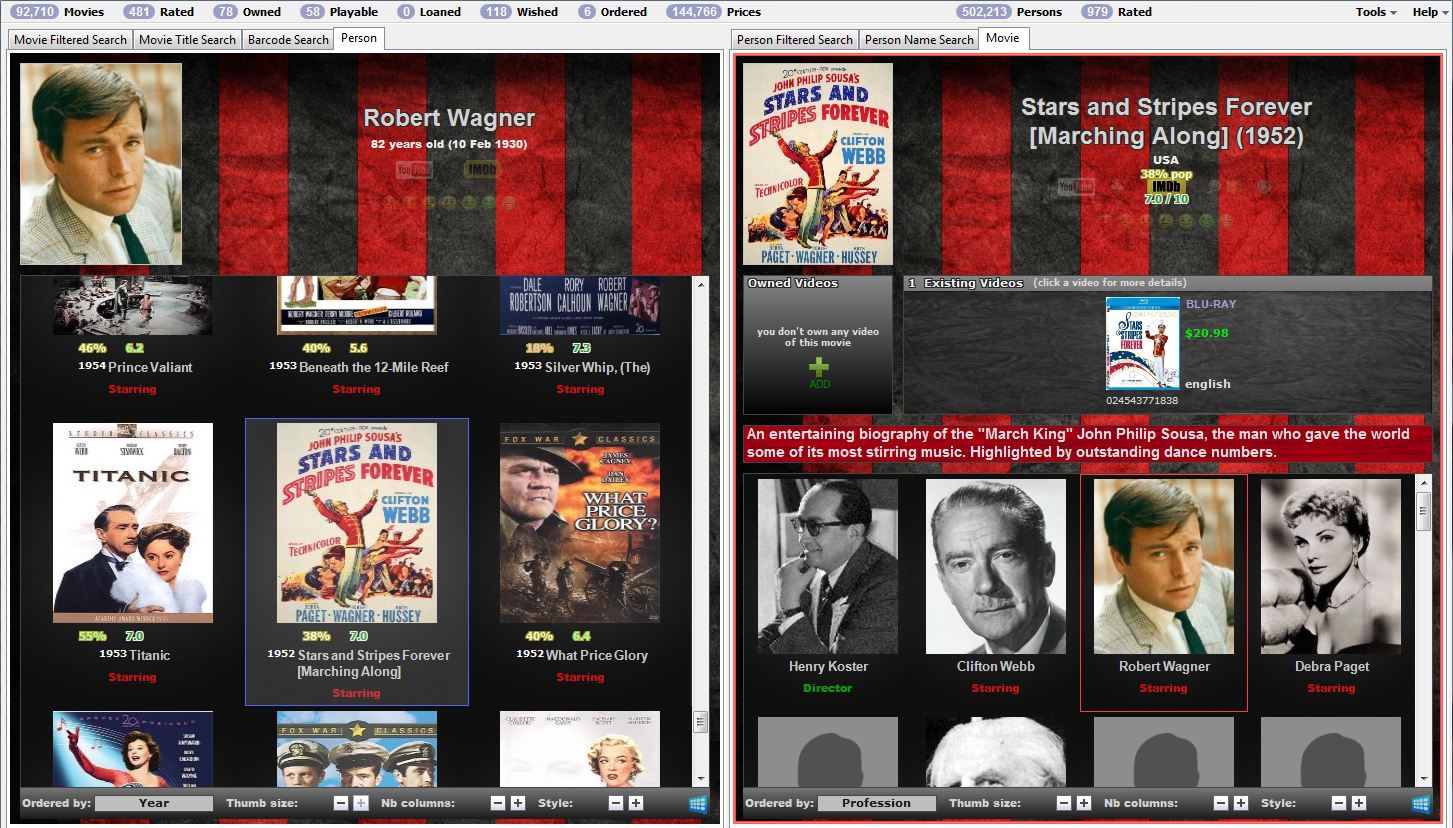1453x828 pixels.
Task: Open the Tools menu
Action: click(1376, 12)
